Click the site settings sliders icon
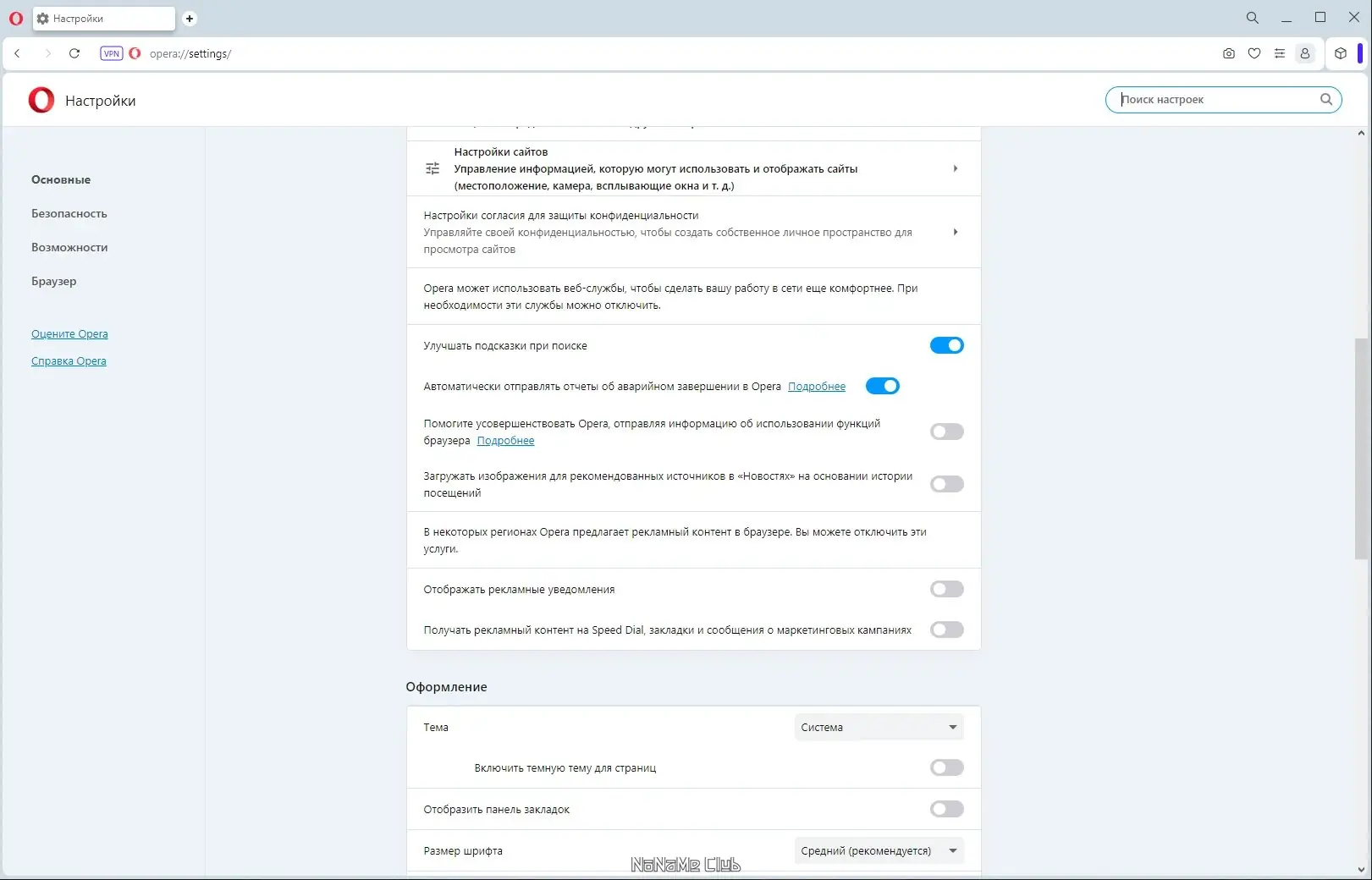The image size is (1372, 880). coord(433,168)
